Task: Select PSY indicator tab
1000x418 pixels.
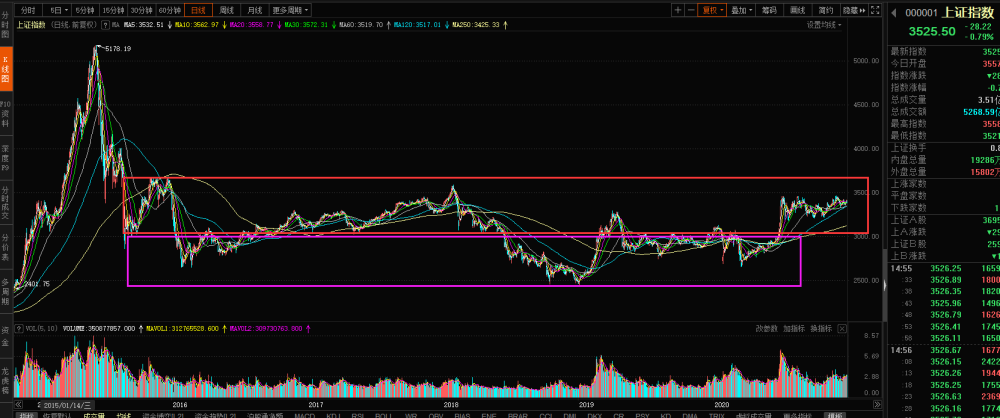Action: (642, 416)
